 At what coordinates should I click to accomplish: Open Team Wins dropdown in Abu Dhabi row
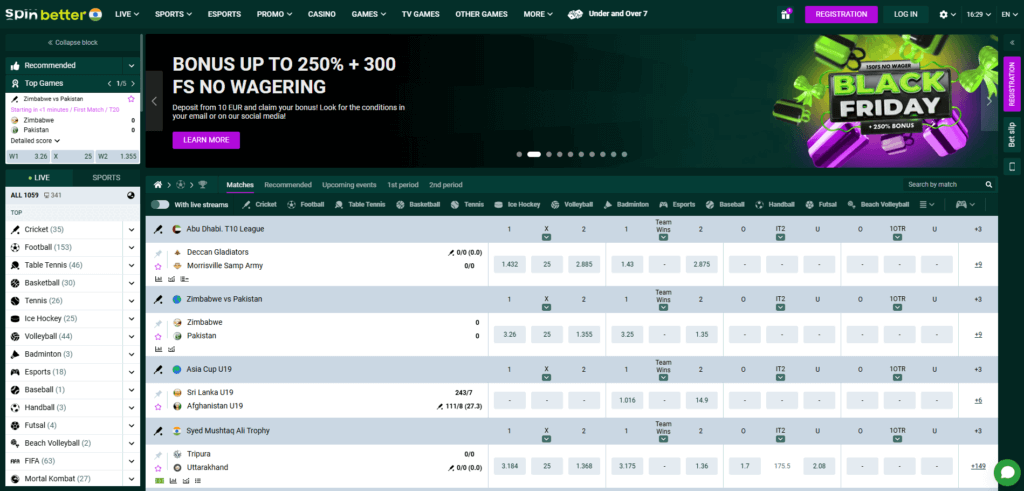(x=664, y=238)
